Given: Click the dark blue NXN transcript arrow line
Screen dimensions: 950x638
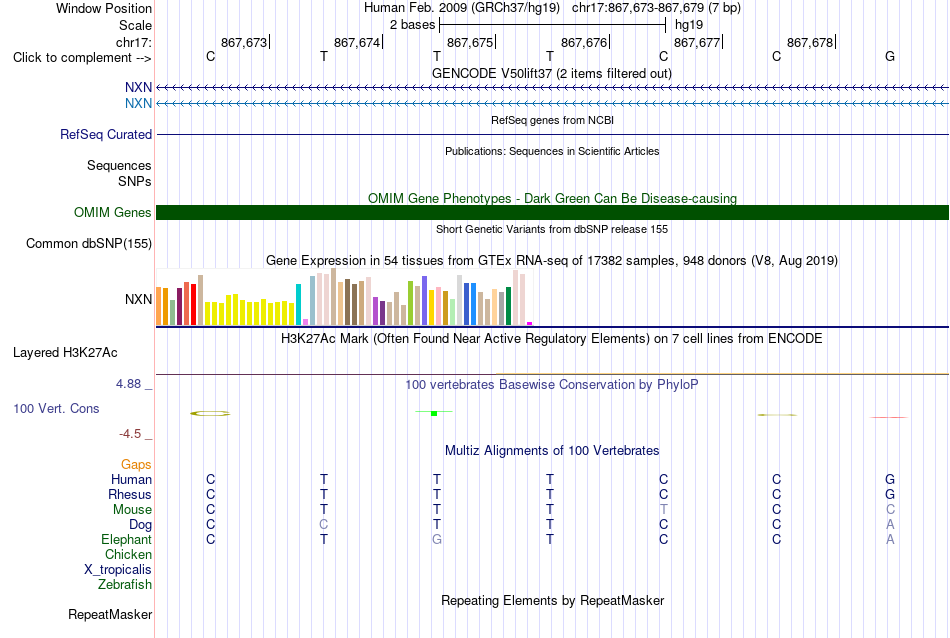Looking at the screenshot, I should tap(552, 88).
